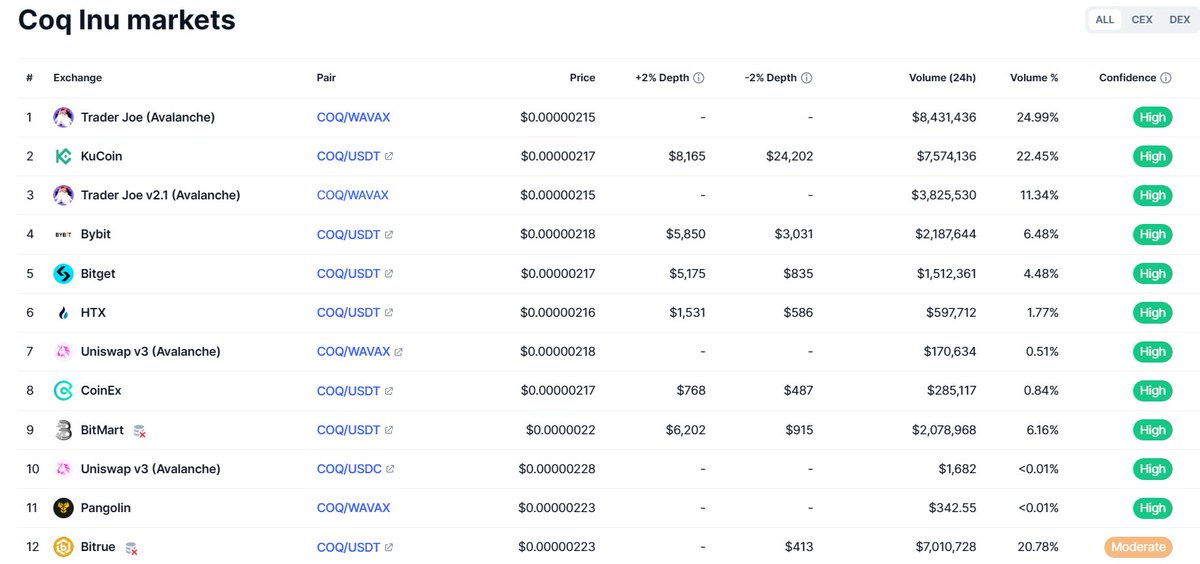Click the $0.0000022 price value
Viewport: 1200px width, 564px height.
(x=561, y=430)
